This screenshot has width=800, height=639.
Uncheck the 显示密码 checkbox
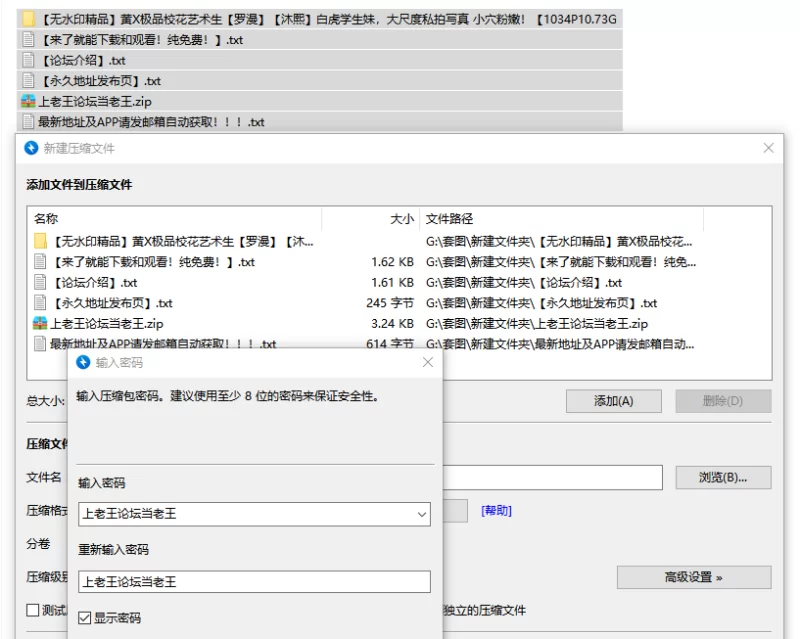[85, 618]
